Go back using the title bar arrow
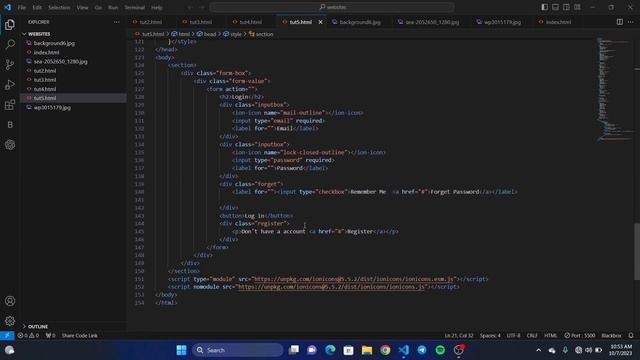 190,7
